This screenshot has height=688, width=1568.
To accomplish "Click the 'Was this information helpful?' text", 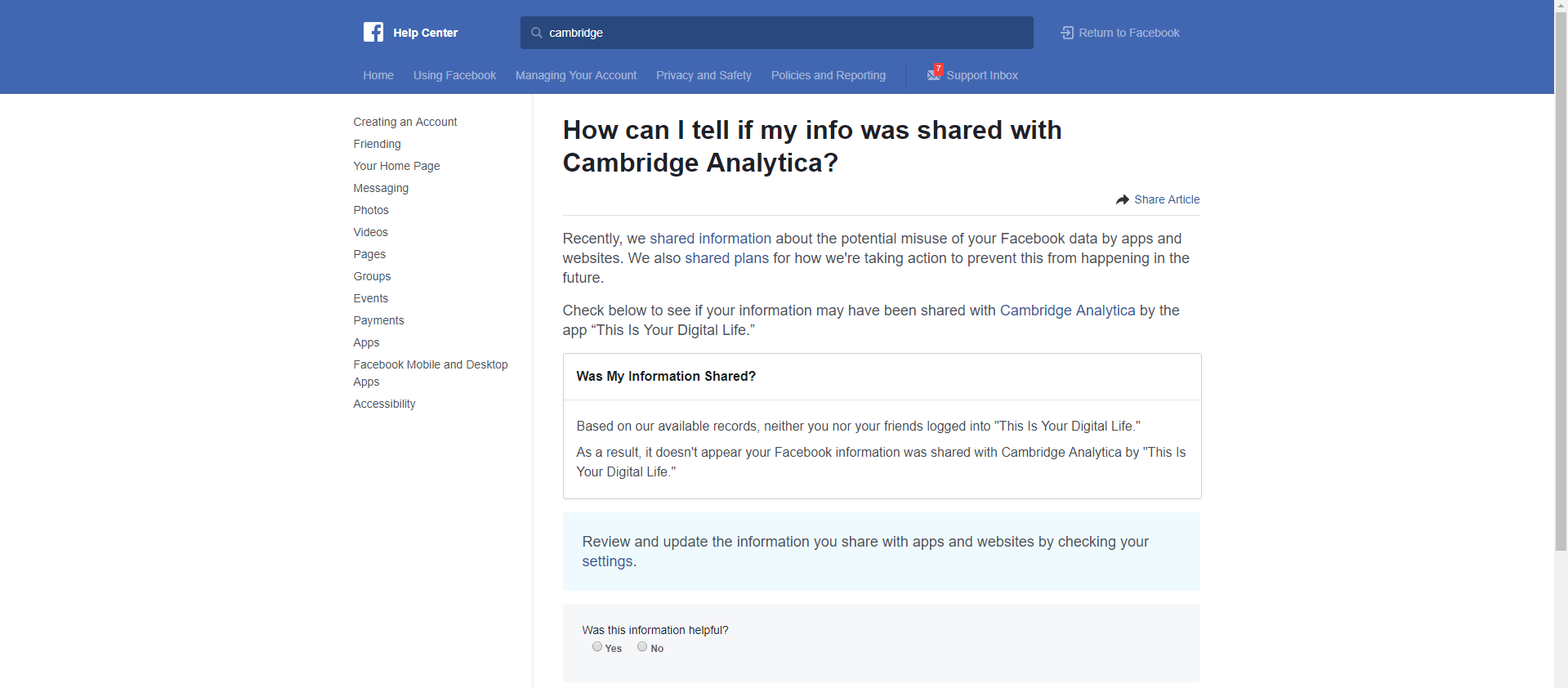I will [655, 630].
